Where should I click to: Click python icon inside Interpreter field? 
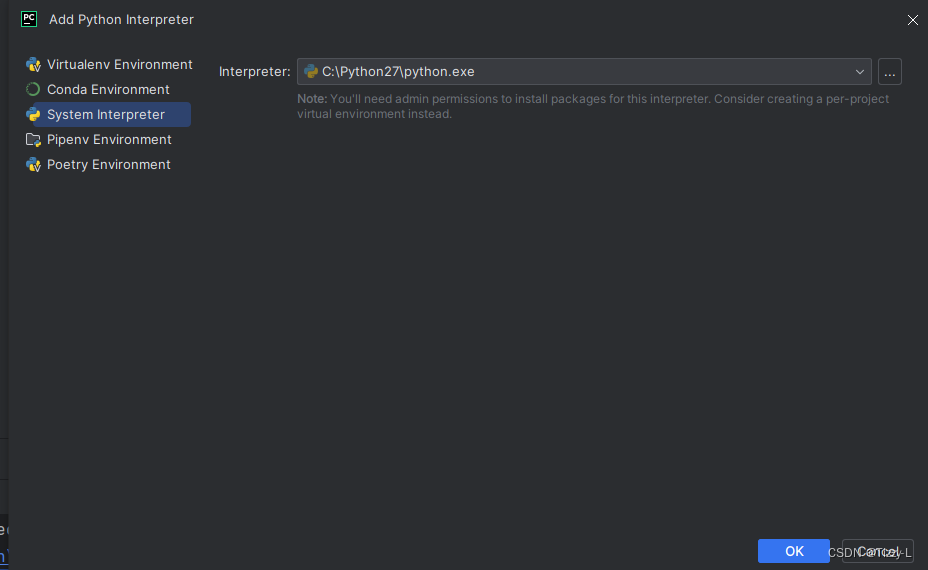(x=311, y=72)
